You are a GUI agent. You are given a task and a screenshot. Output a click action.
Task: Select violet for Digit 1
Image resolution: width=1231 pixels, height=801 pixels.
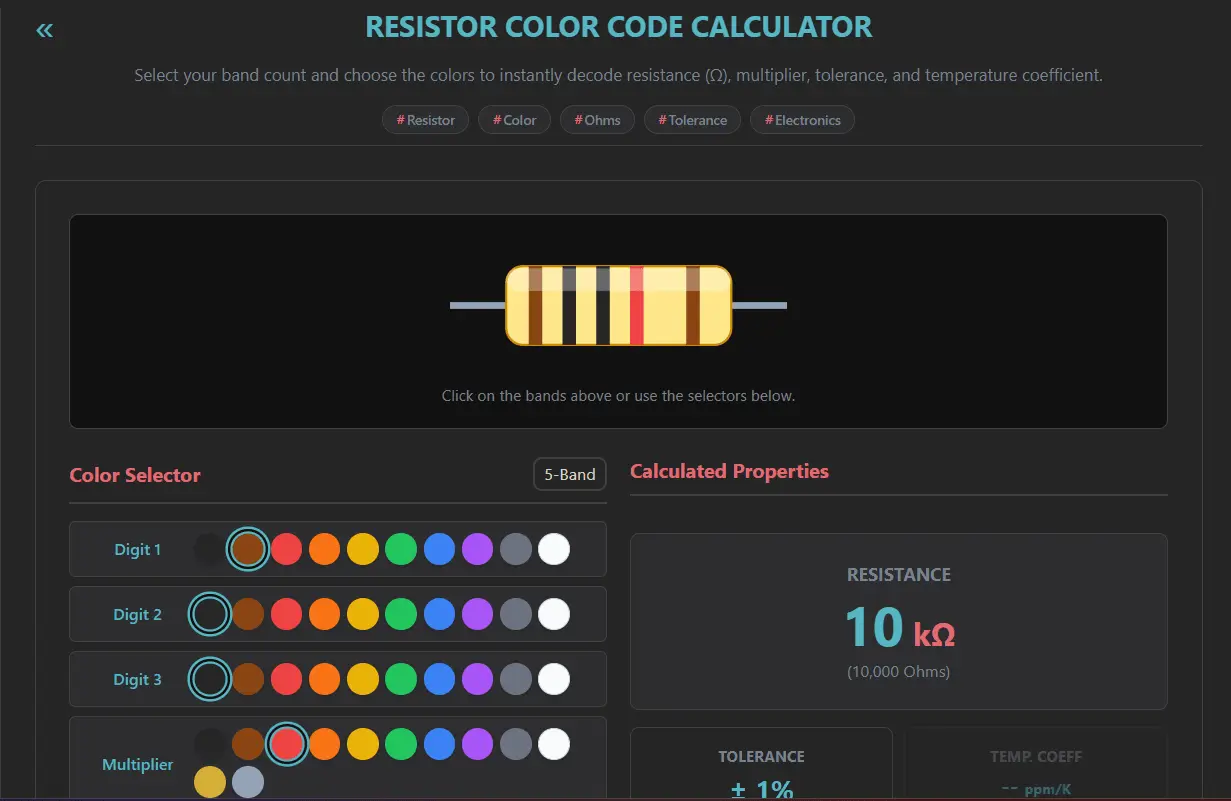pos(477,549)
